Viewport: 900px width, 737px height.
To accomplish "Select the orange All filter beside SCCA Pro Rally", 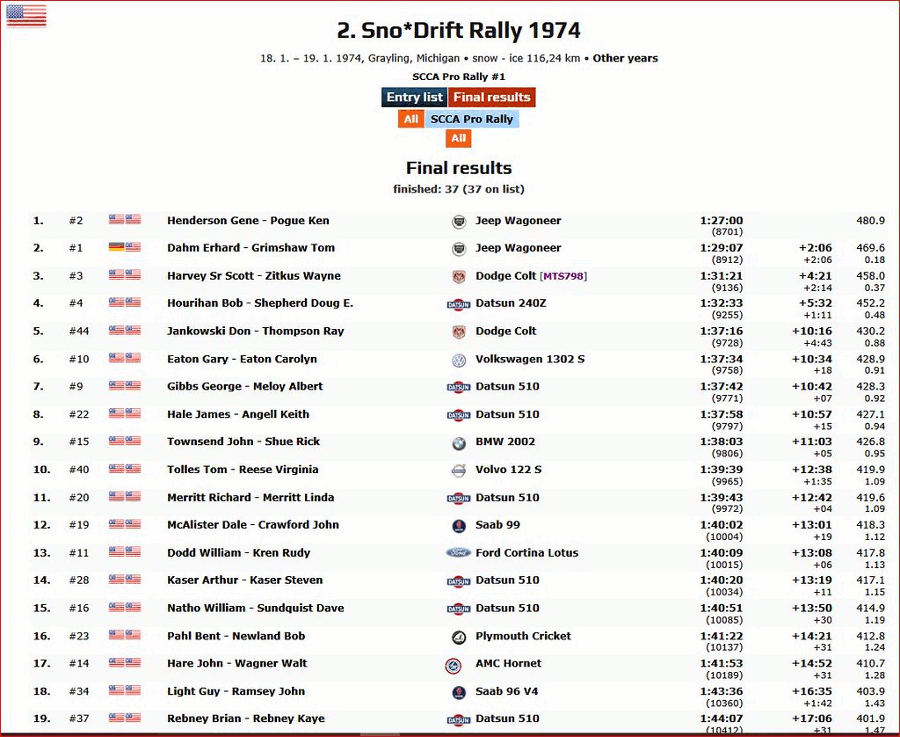I will (x=411, y=119).
